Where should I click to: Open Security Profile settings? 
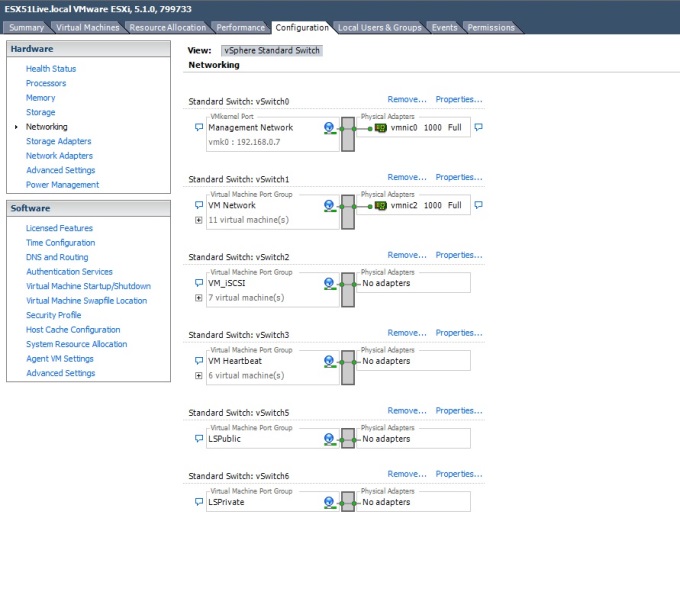click(53, 315)
